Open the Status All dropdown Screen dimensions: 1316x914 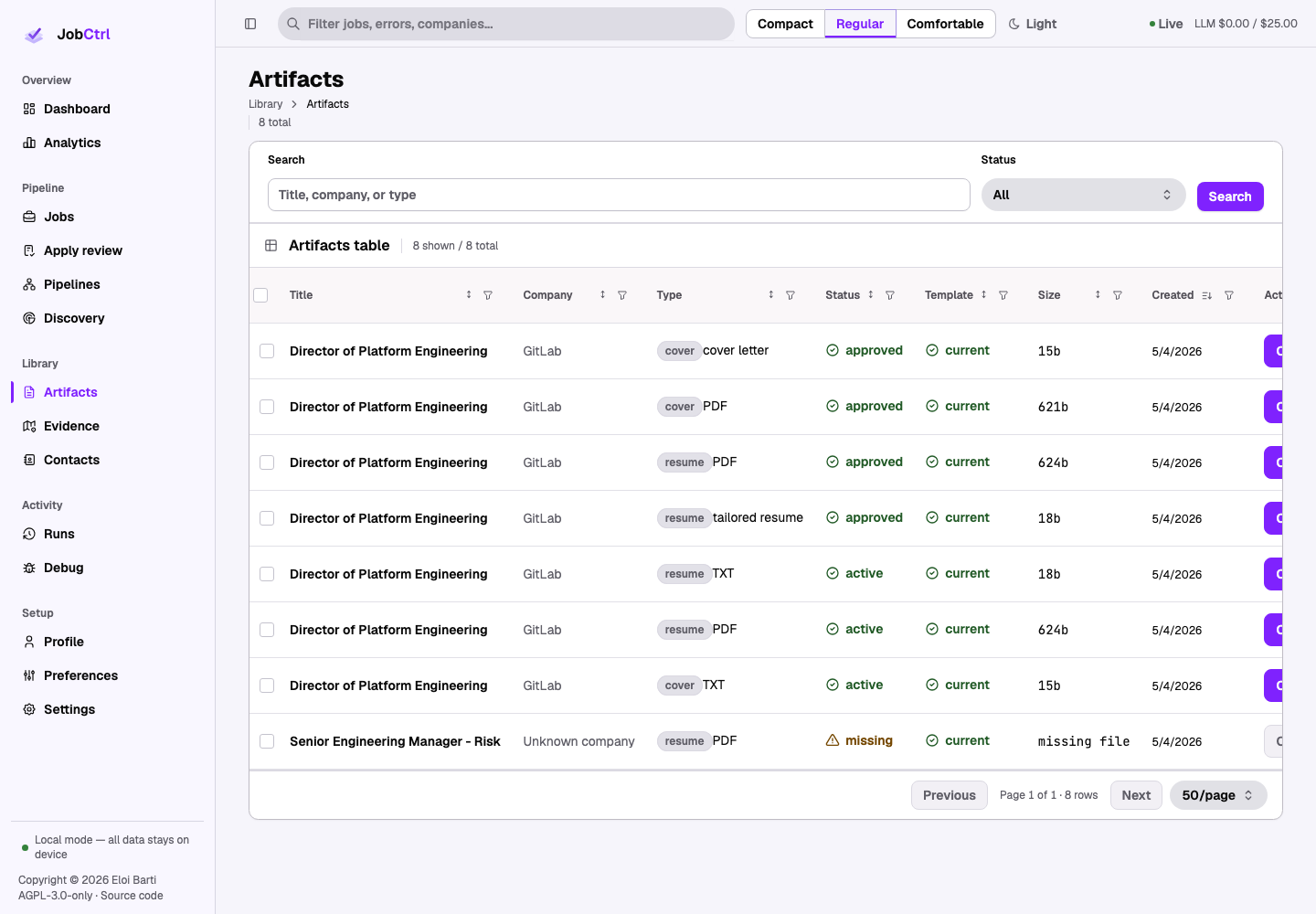(x=1083, y=195)
